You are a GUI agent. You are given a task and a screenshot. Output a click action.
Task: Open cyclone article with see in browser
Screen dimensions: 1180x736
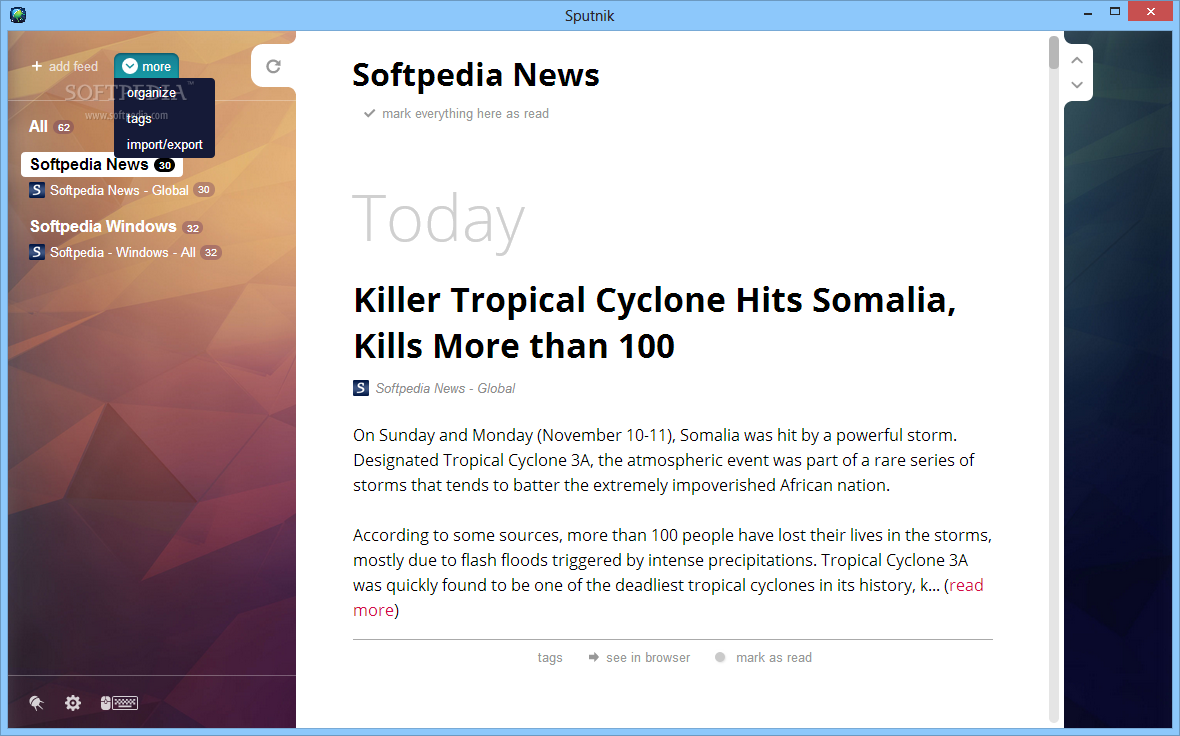[x=639, y=658]
